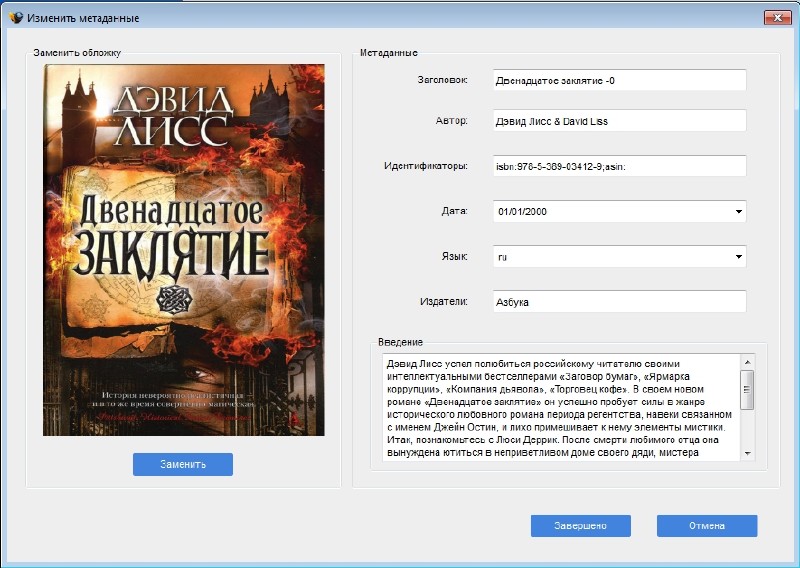
Task: Click the Метаданные group heading
Action: [388, 53]
